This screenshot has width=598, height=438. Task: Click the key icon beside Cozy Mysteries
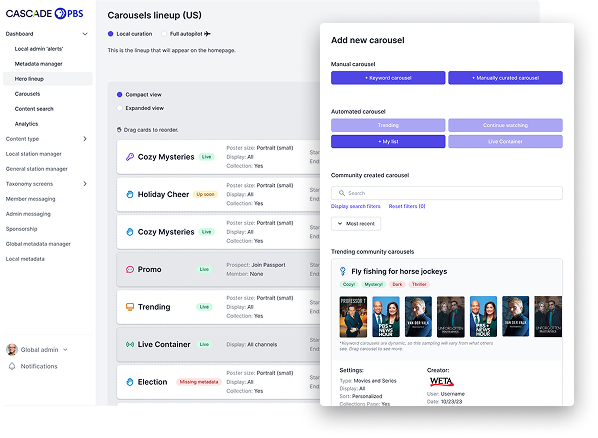pos(130,157)
